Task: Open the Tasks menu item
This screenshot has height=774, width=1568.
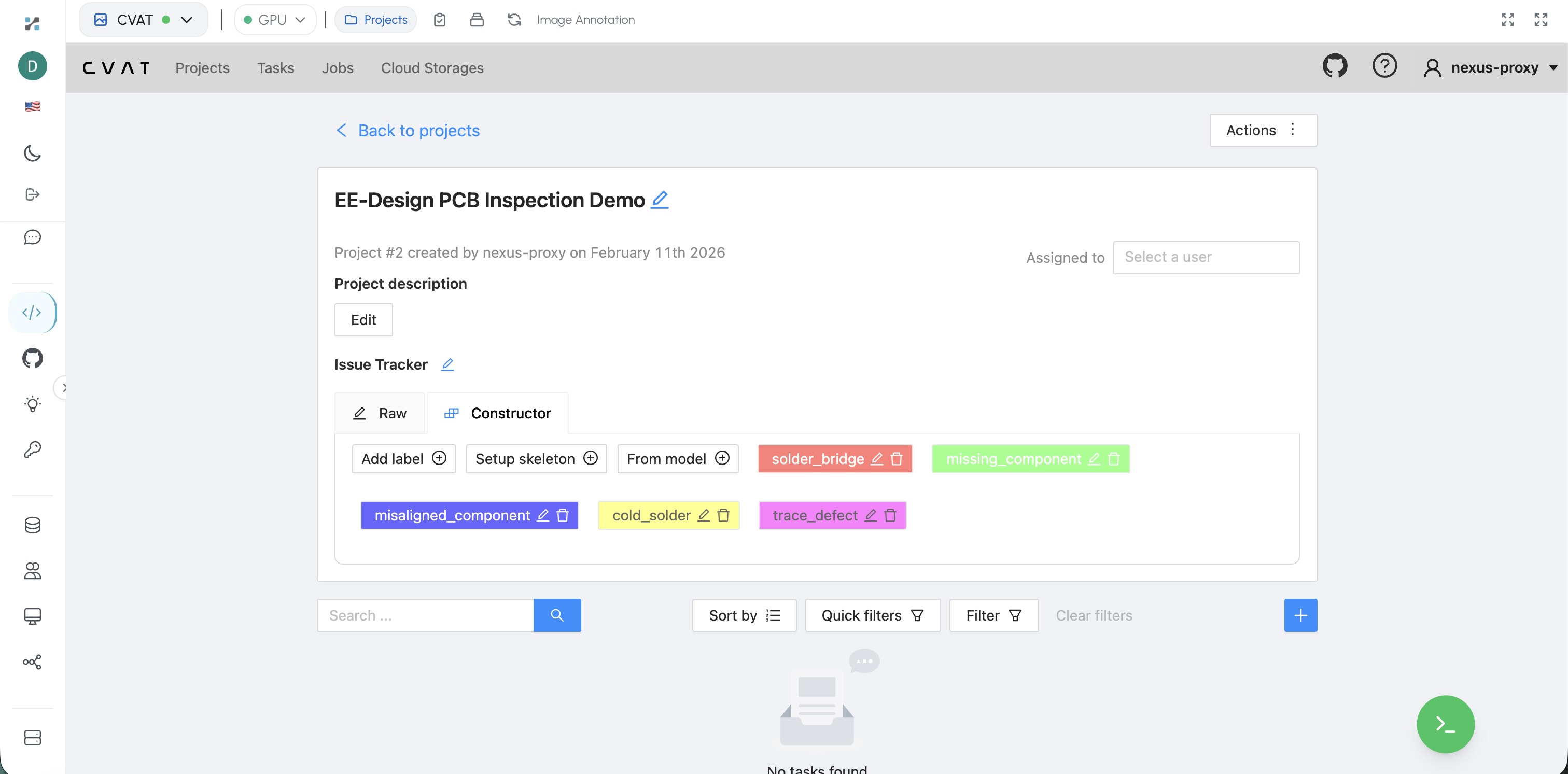Action: 275,67
